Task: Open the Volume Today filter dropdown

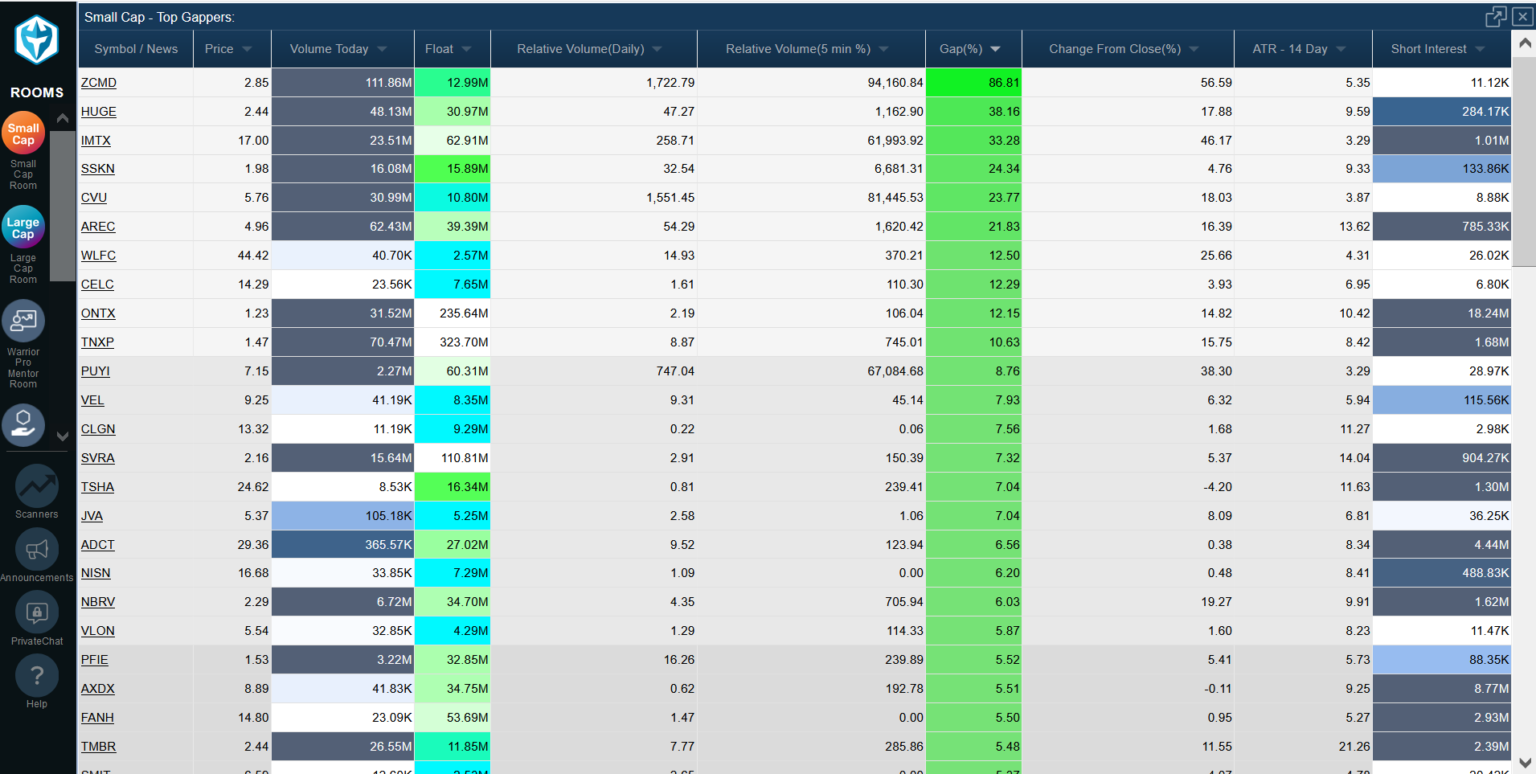Action: pyautogui.click(x=383, y=48)
